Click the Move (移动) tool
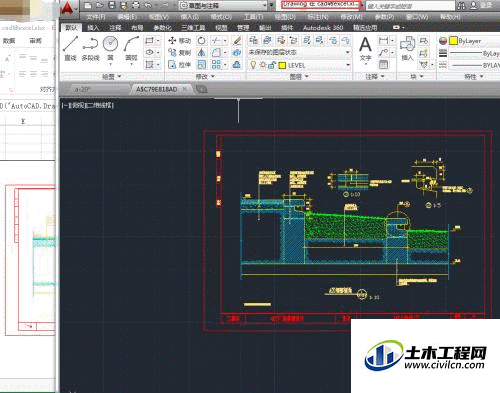 [x=179, y=41]
